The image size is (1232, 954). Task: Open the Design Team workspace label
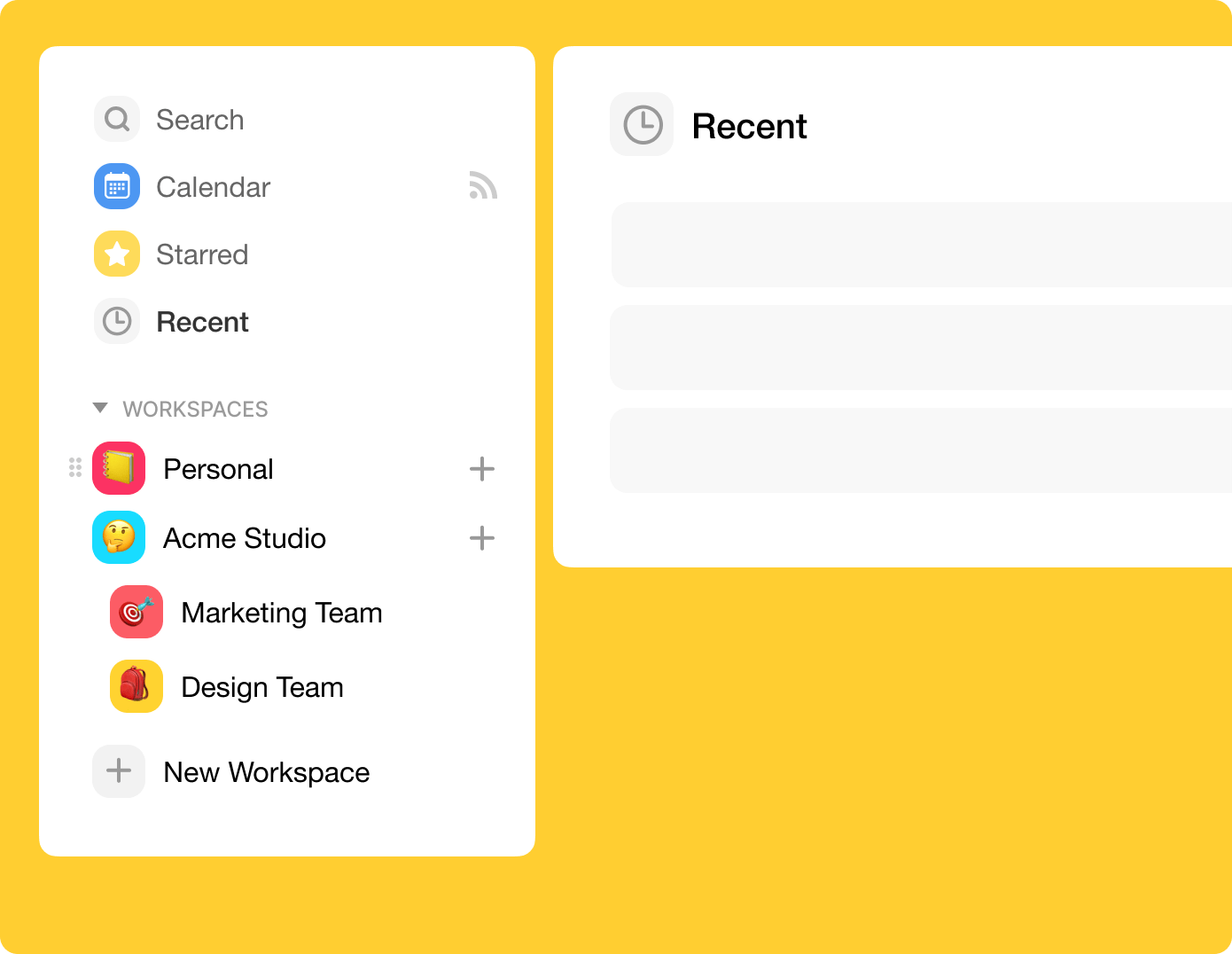tap(261, 687)
